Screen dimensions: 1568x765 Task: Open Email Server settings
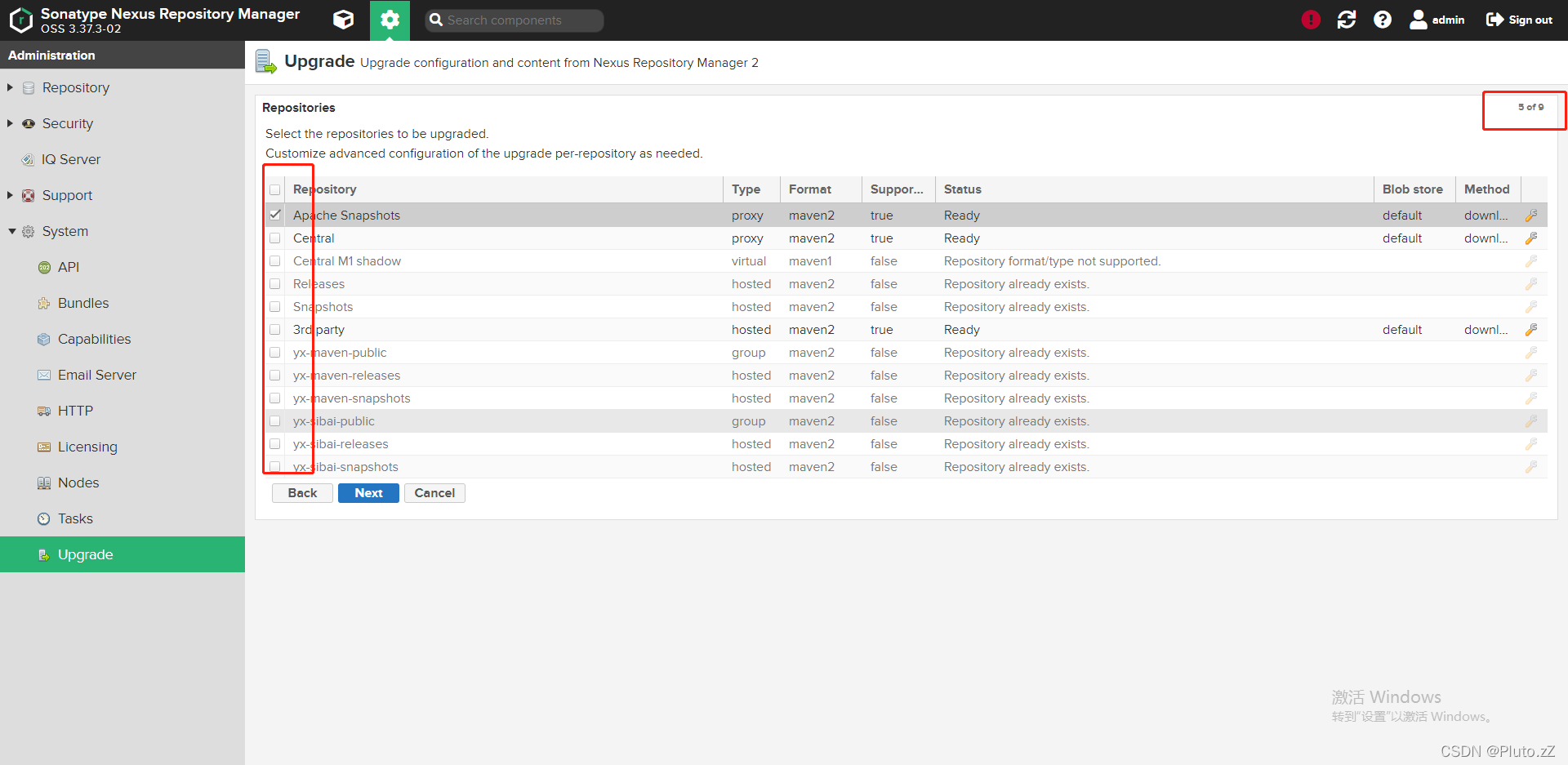[x=122, y=375]
